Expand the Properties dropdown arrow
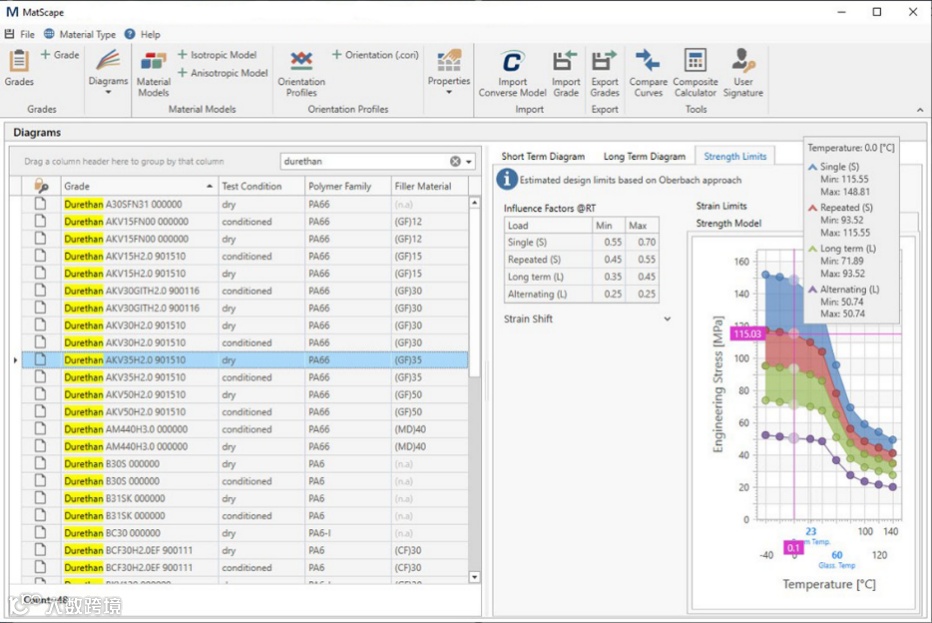Screen dimensions: 932x623 (449, 92)
